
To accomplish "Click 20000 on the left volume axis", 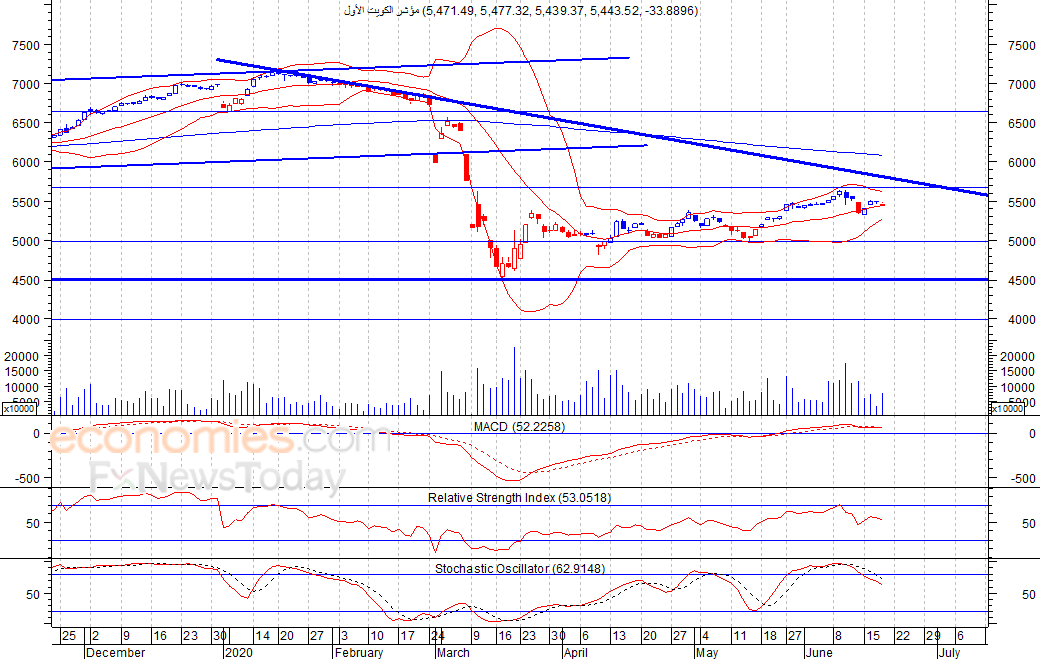I will click(x=22, y=357).
